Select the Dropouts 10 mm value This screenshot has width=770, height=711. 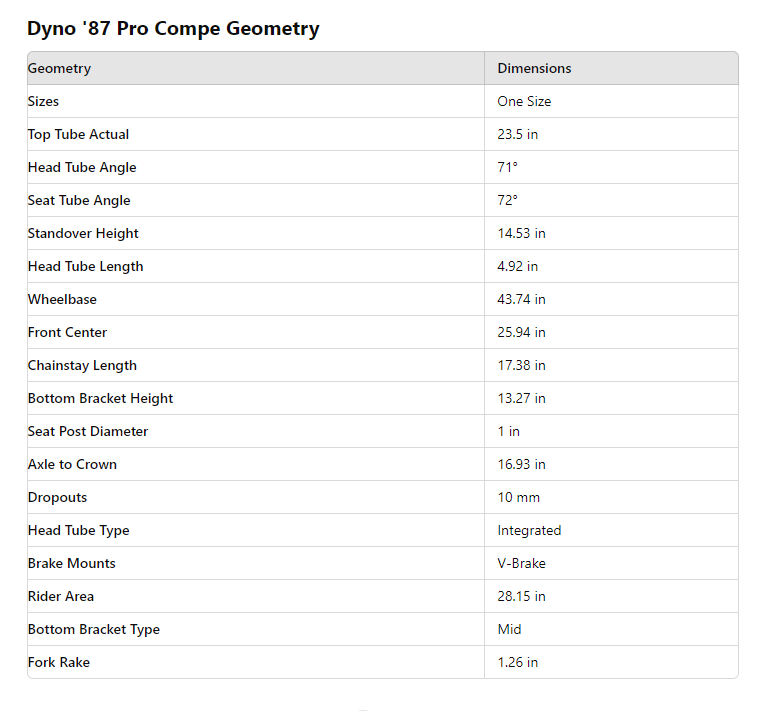pyautogui.click(x=518, y=498)
